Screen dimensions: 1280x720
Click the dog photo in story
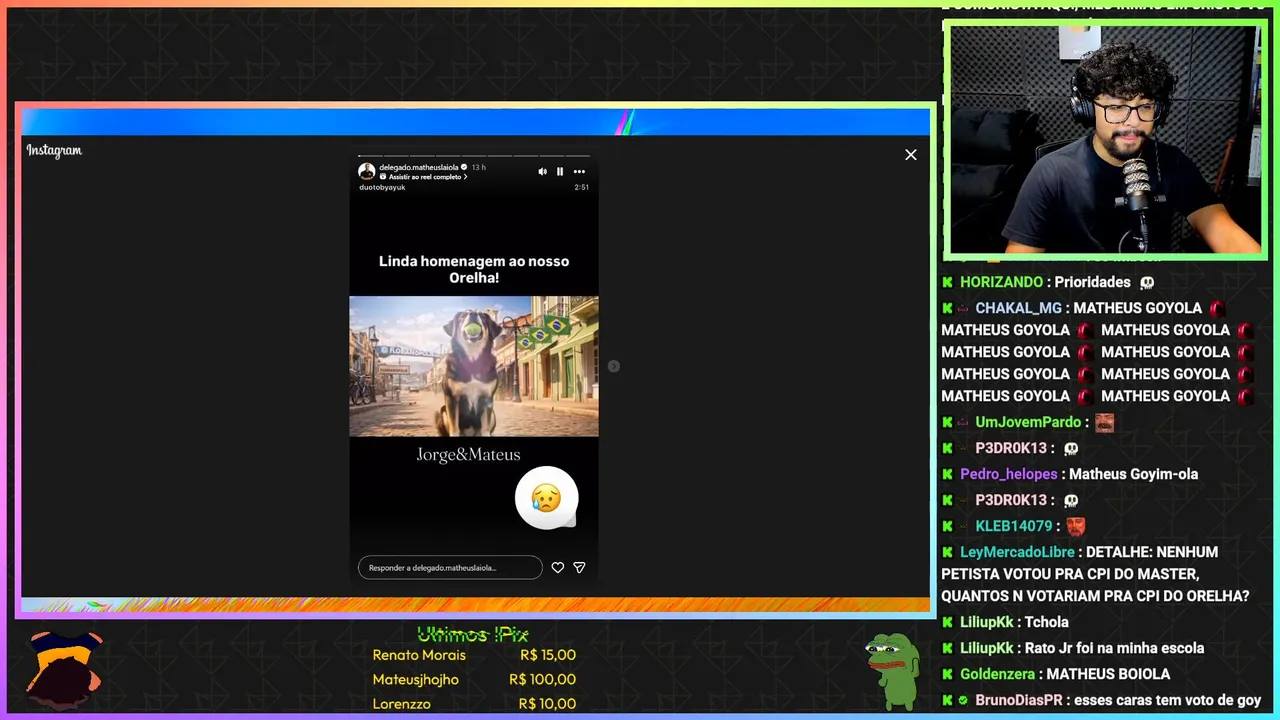tap(474, 366)
